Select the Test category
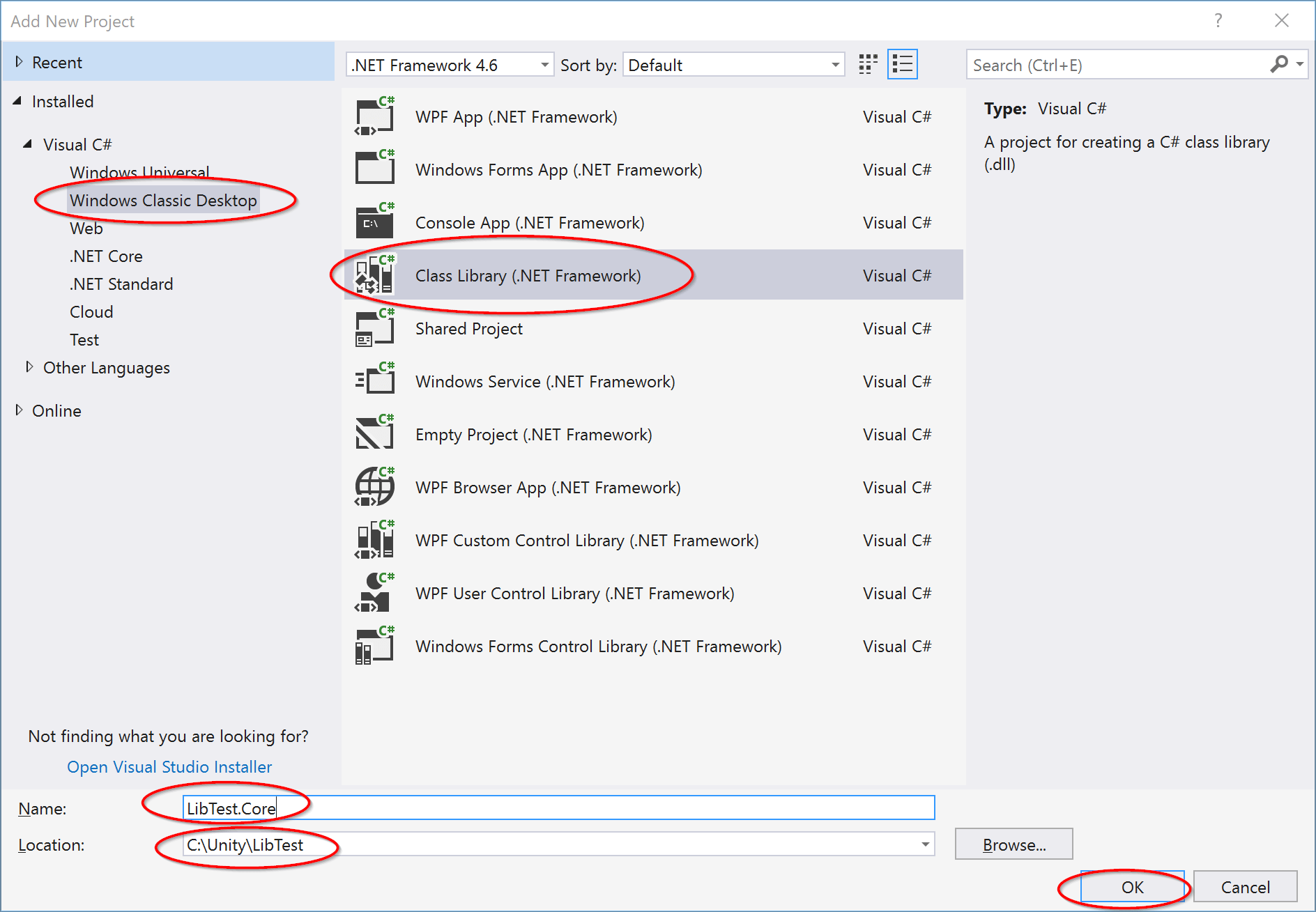1316x912 pixels. tap(84, 340)
